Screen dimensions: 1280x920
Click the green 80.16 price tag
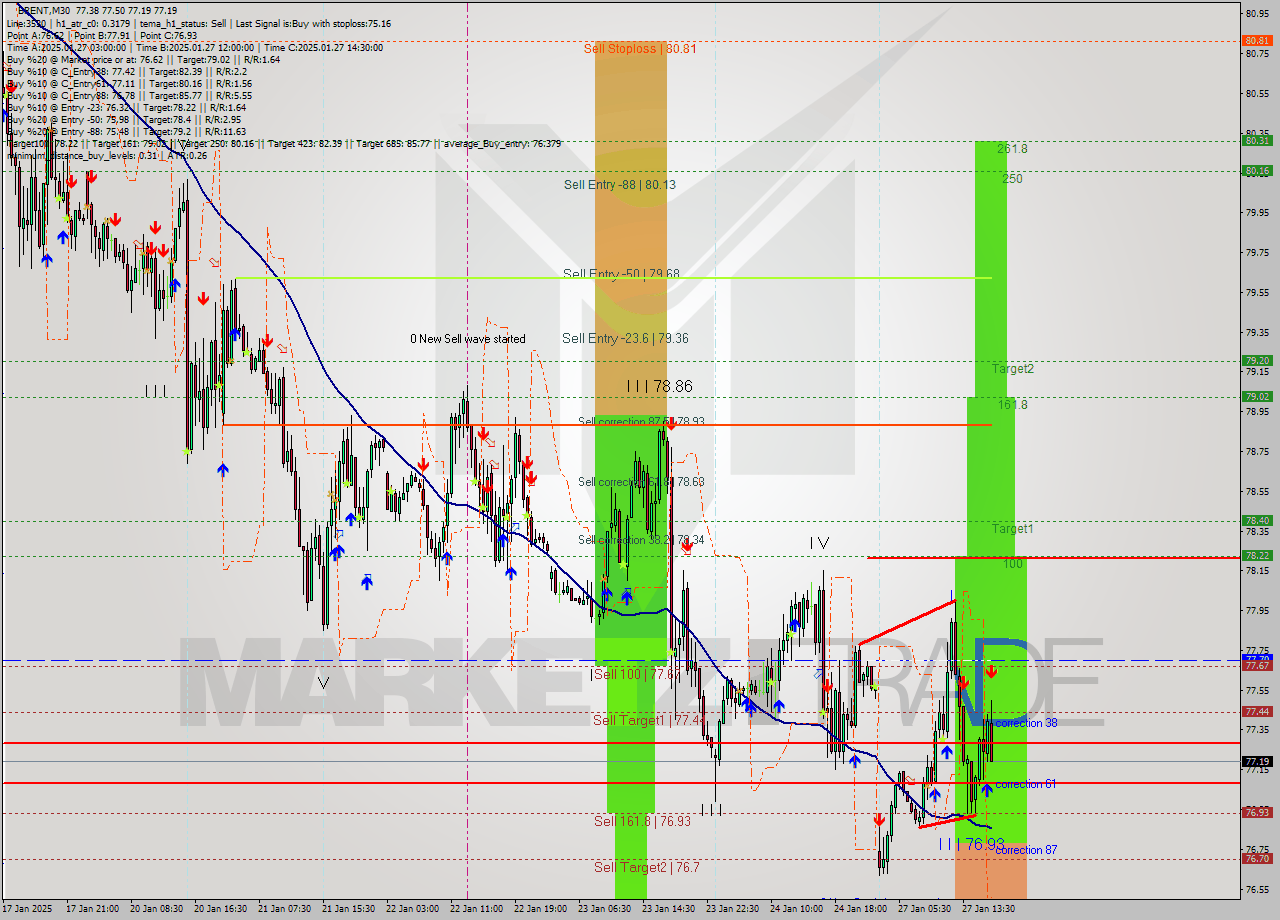click(1257, 170)
